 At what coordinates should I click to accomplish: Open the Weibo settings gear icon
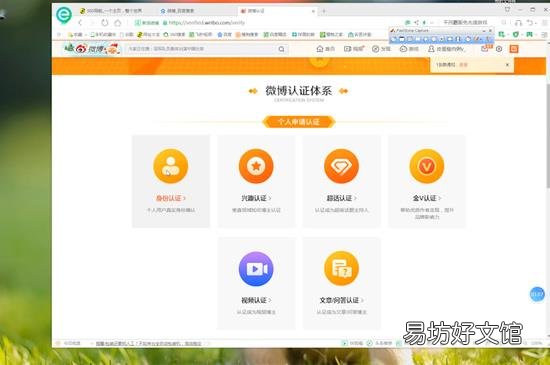(499, 49)
